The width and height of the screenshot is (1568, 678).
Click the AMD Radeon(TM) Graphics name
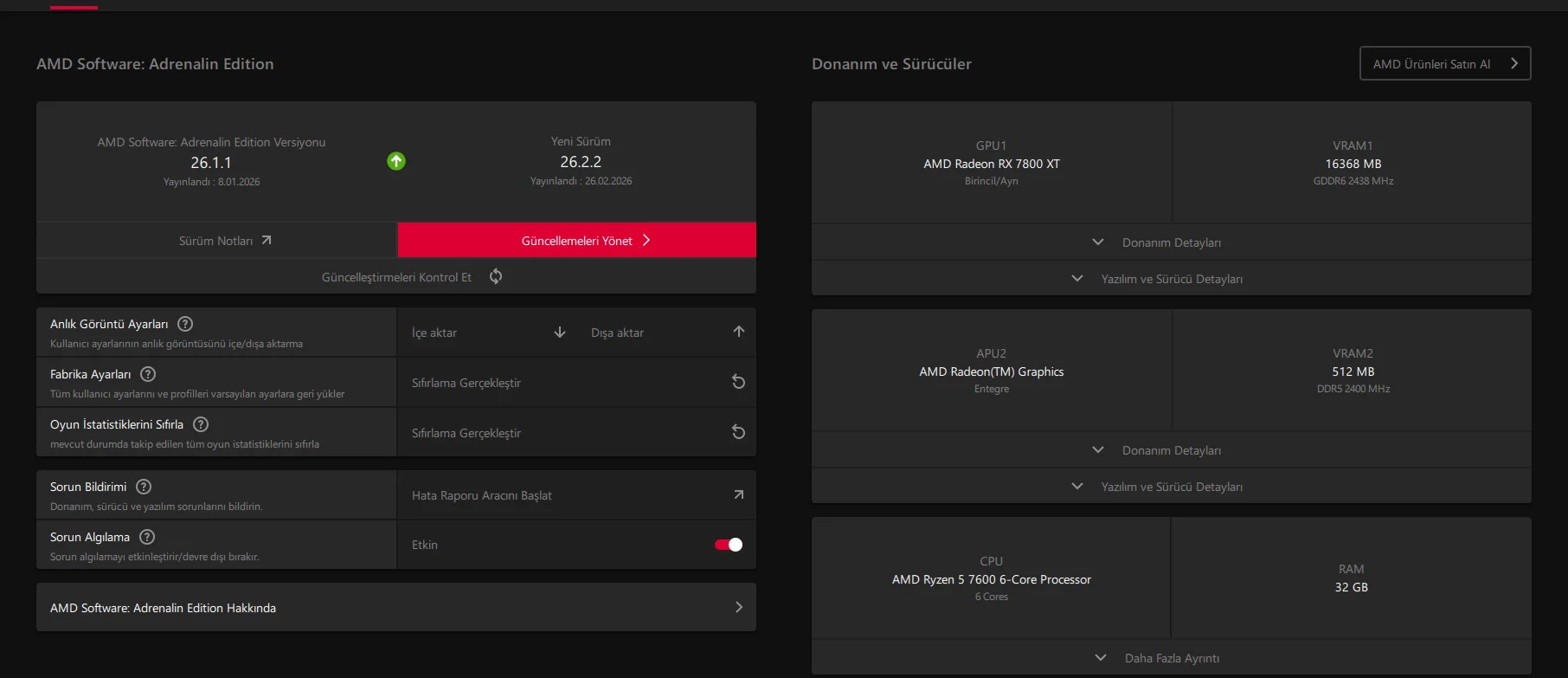coord(992,371)
